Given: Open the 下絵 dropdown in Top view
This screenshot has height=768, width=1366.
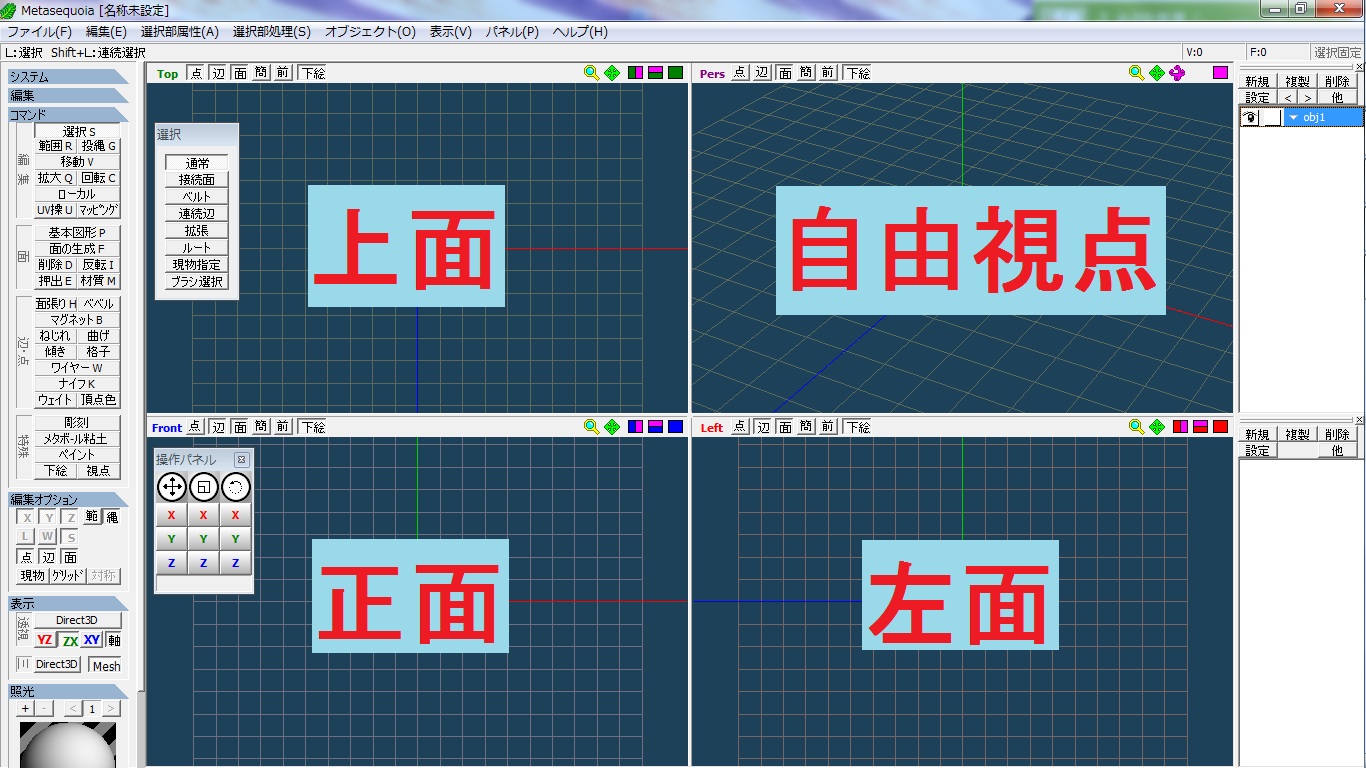Looking at the screenshot, I should pos(314,73).
